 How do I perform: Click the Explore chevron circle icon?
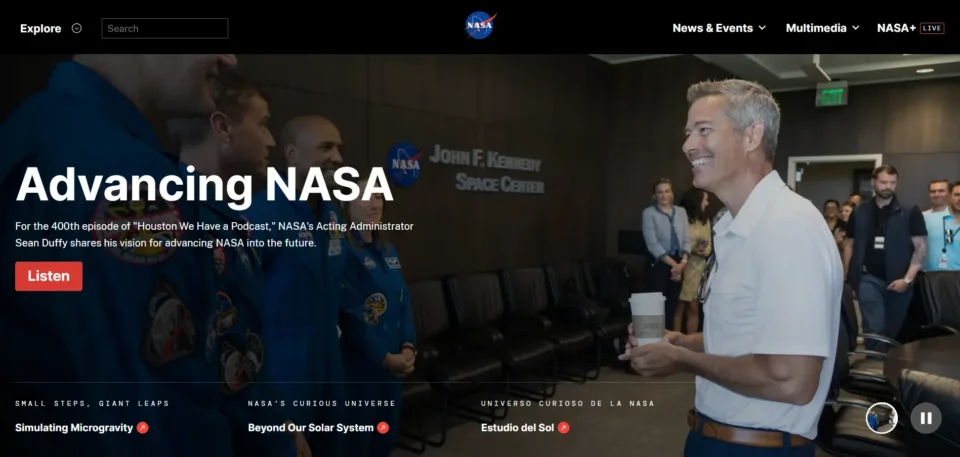(77, 28)
